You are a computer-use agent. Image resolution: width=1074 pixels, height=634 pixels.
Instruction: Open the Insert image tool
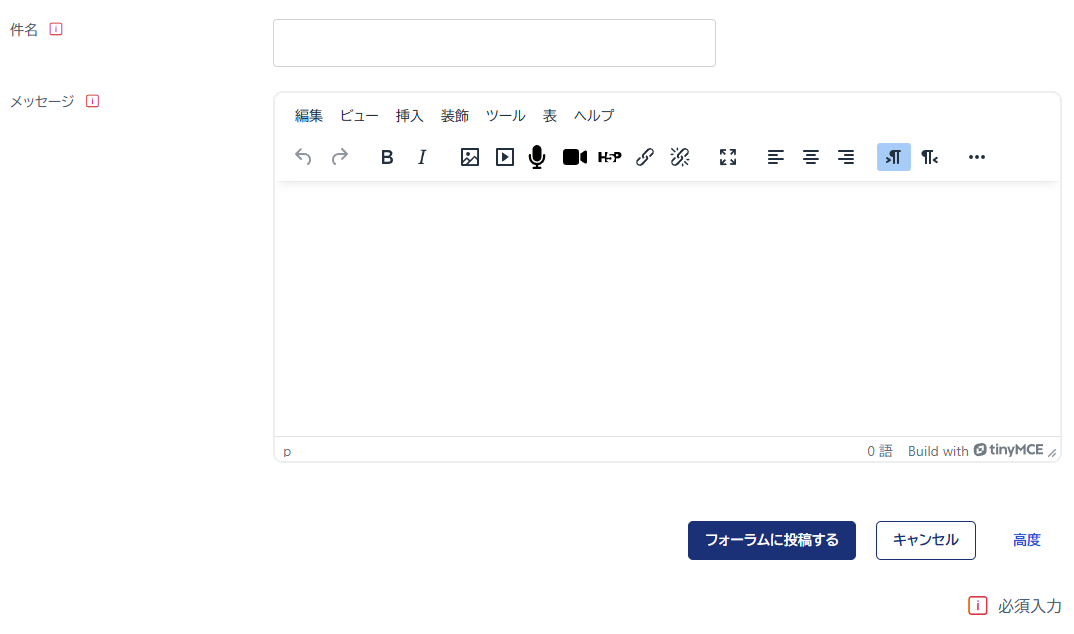coord(469,157)
